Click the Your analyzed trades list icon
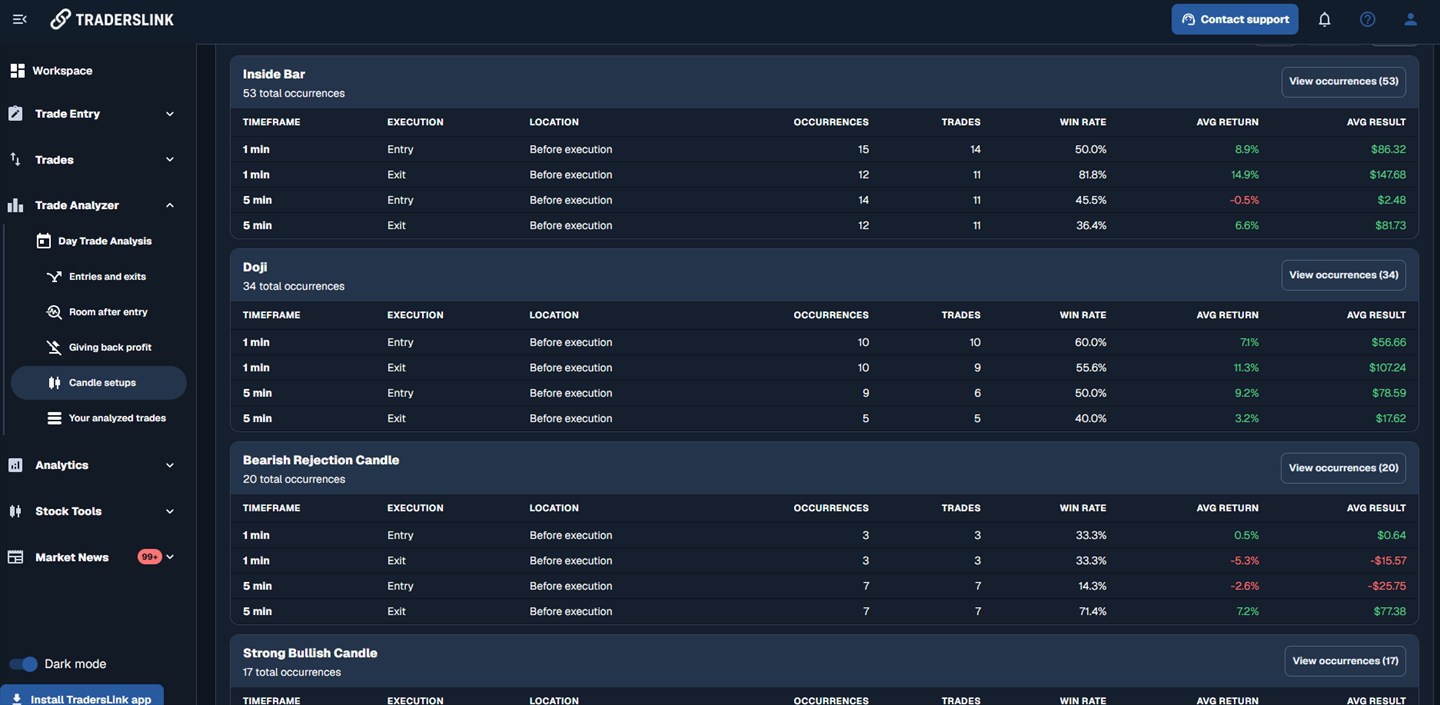The image size is (1440, 705). [x=54, y=418]
